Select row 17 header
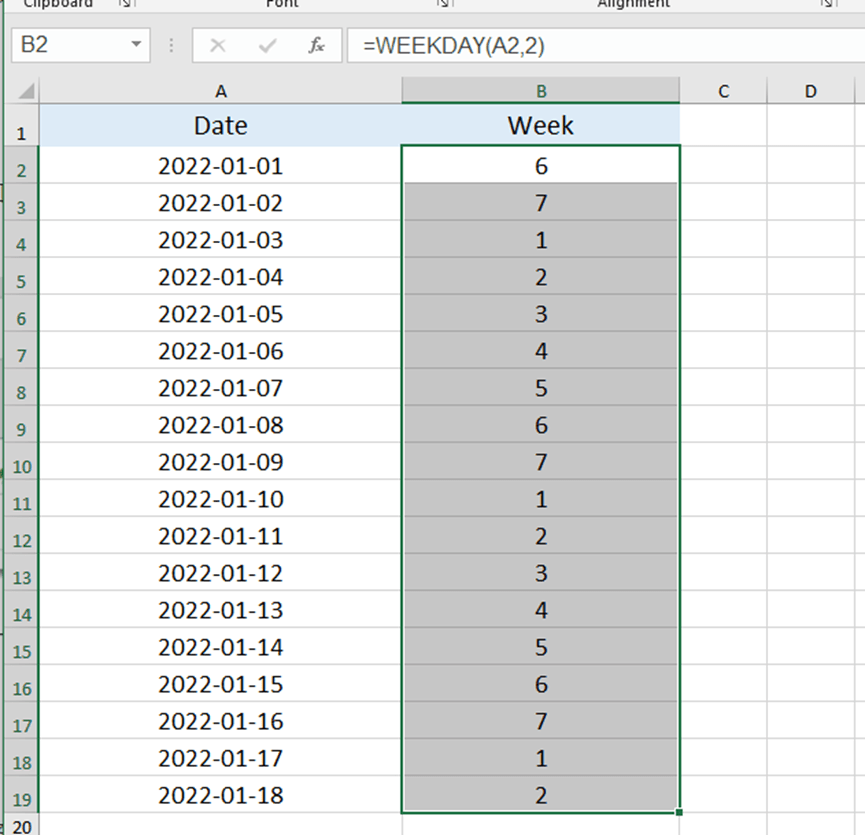 click(21, 721)
